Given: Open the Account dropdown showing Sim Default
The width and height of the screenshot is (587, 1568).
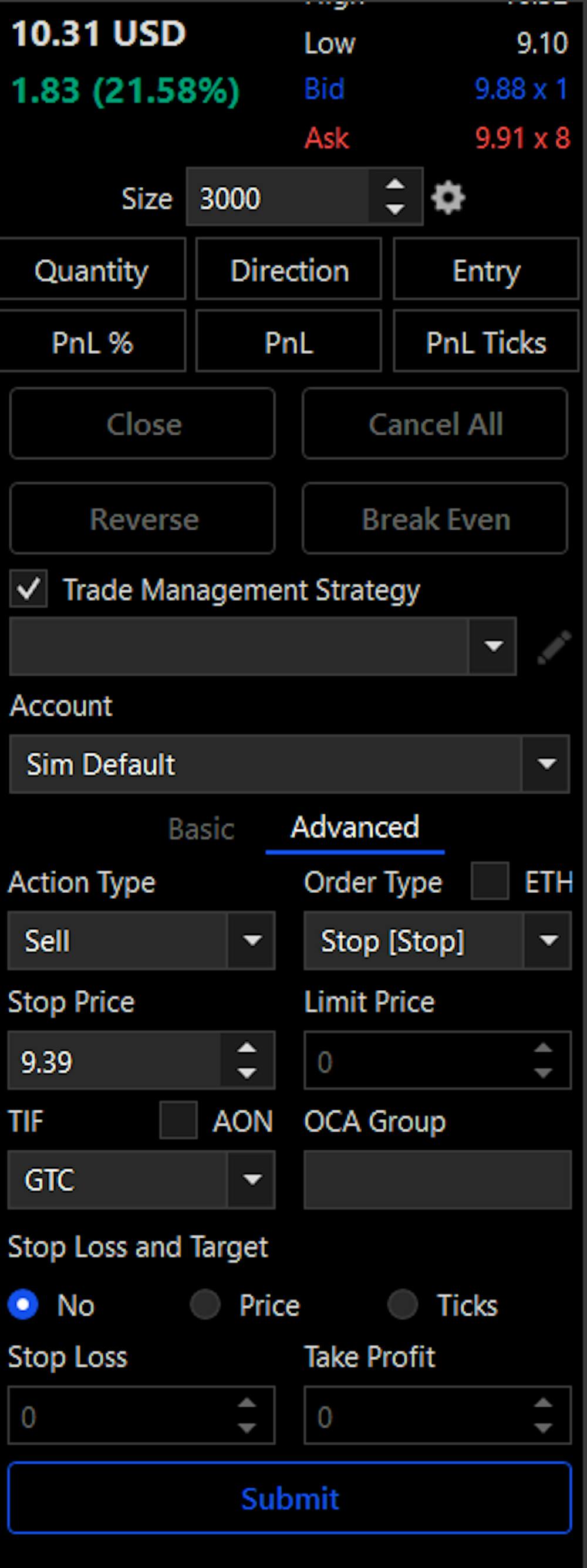Looking at the screenshot, I should [x=546, y=764].
